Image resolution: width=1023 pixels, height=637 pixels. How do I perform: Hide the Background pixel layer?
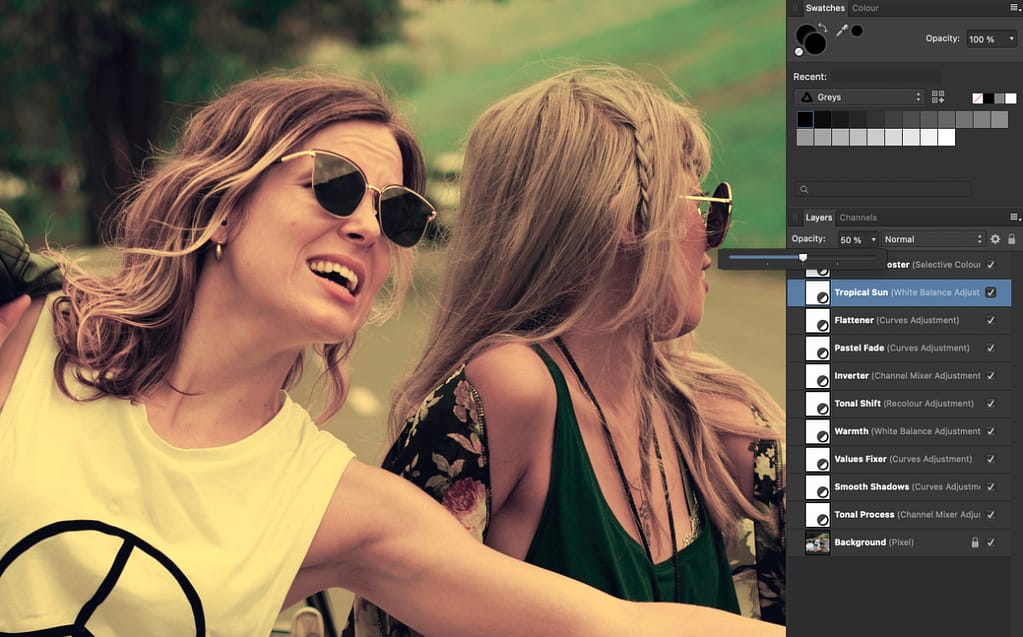(x=991, y=542)
